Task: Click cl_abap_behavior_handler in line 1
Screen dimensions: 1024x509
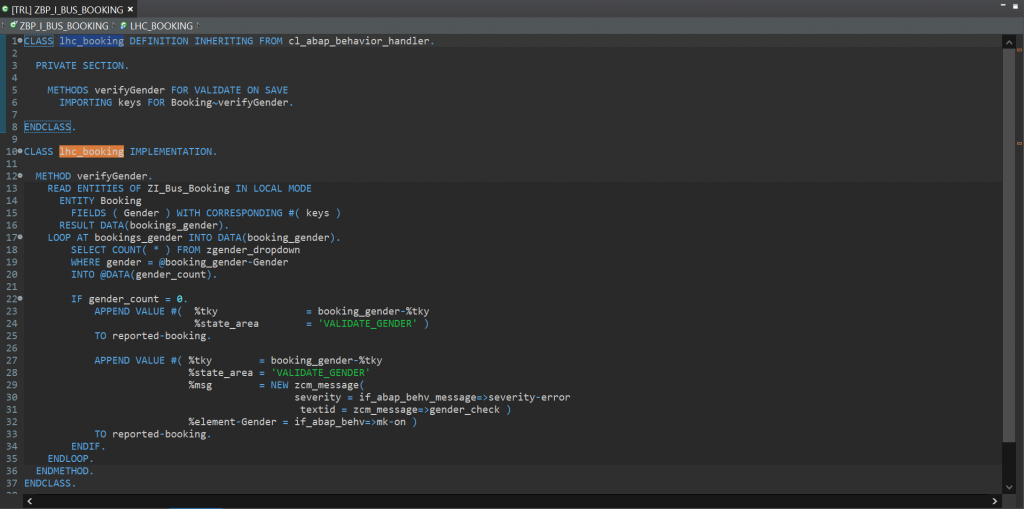Action: coord(360,41)
